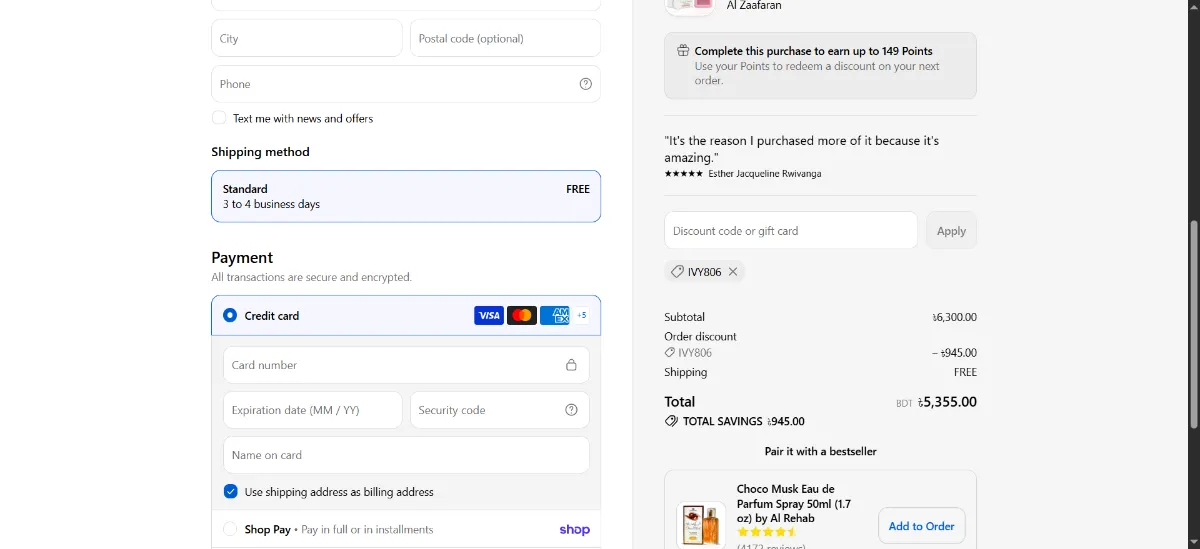Click the Visa card logo icon

pyautogui.click(x=489, y=316)
